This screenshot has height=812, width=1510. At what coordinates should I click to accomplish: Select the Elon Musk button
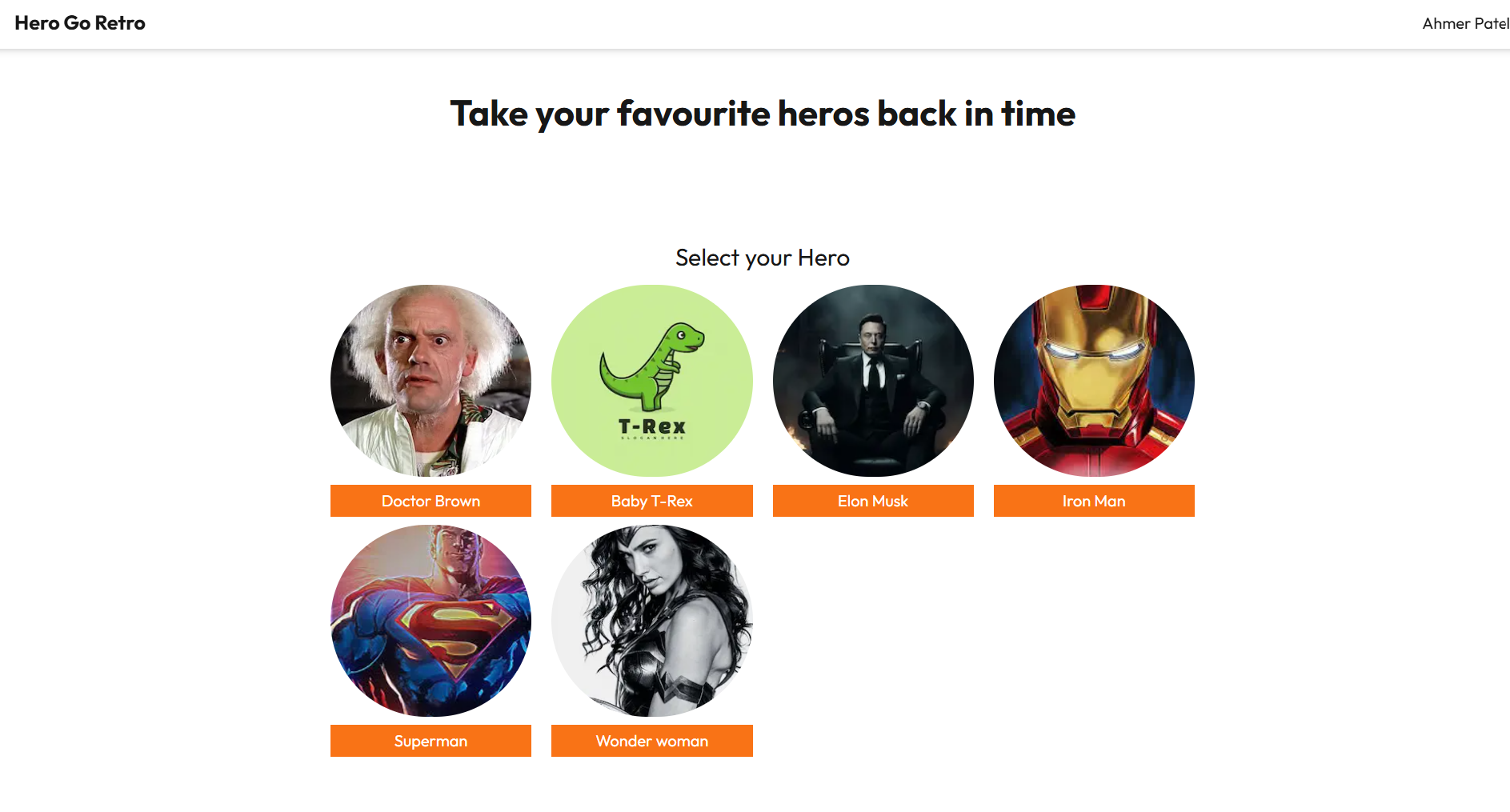(x=873, y=501)
